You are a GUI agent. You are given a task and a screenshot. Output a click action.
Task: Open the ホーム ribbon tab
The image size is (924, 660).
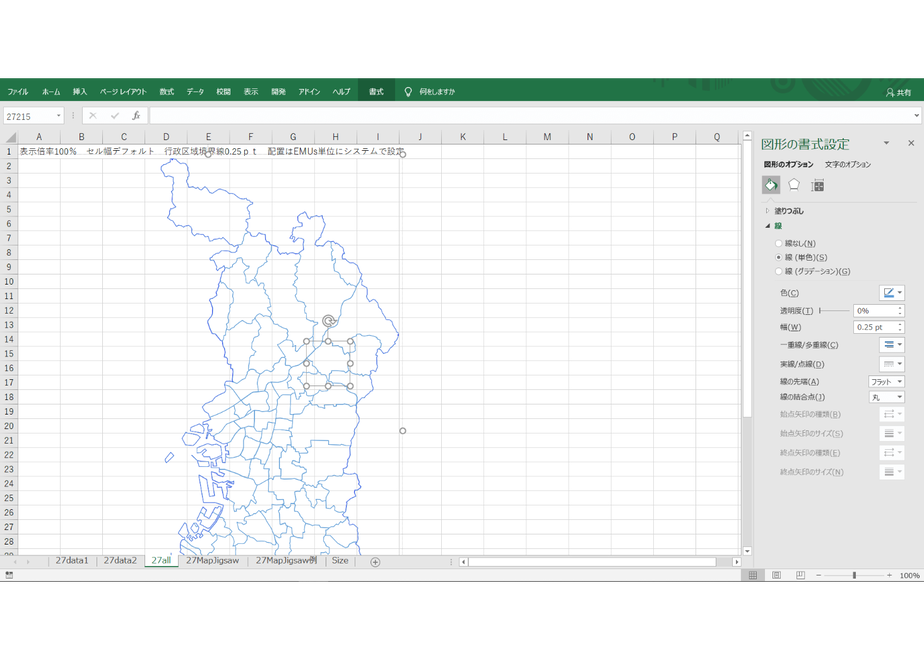click(x=51, y=91)
